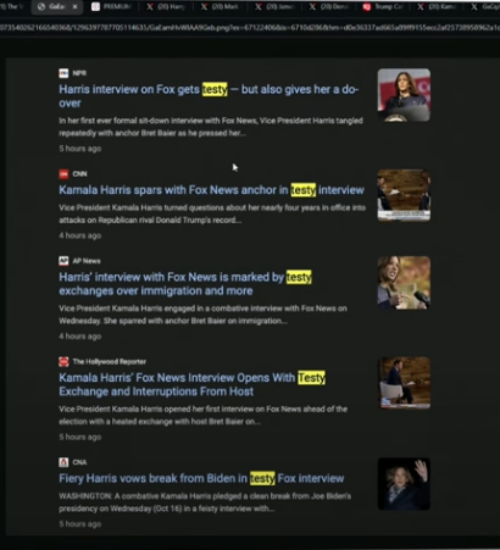This screenshot has width=500, height=550.
Task: Click the globe favicon on the active tab
Action: pyautogui.click(x=41, y=7)
